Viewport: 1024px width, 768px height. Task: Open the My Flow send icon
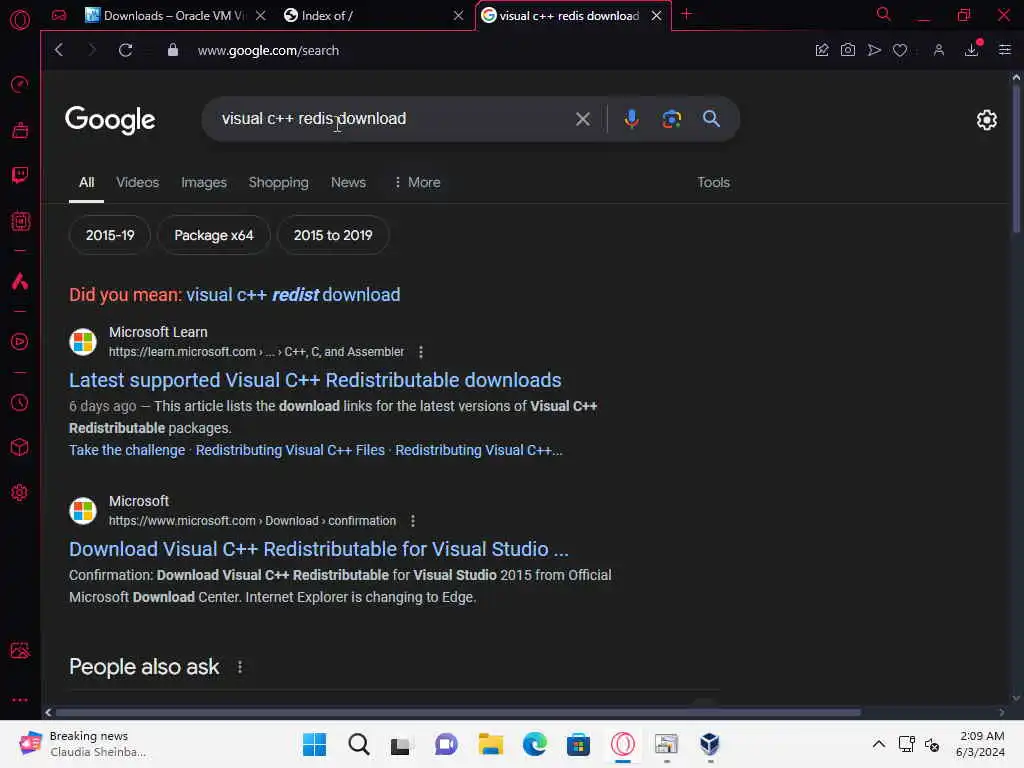[x=874, y=50]
